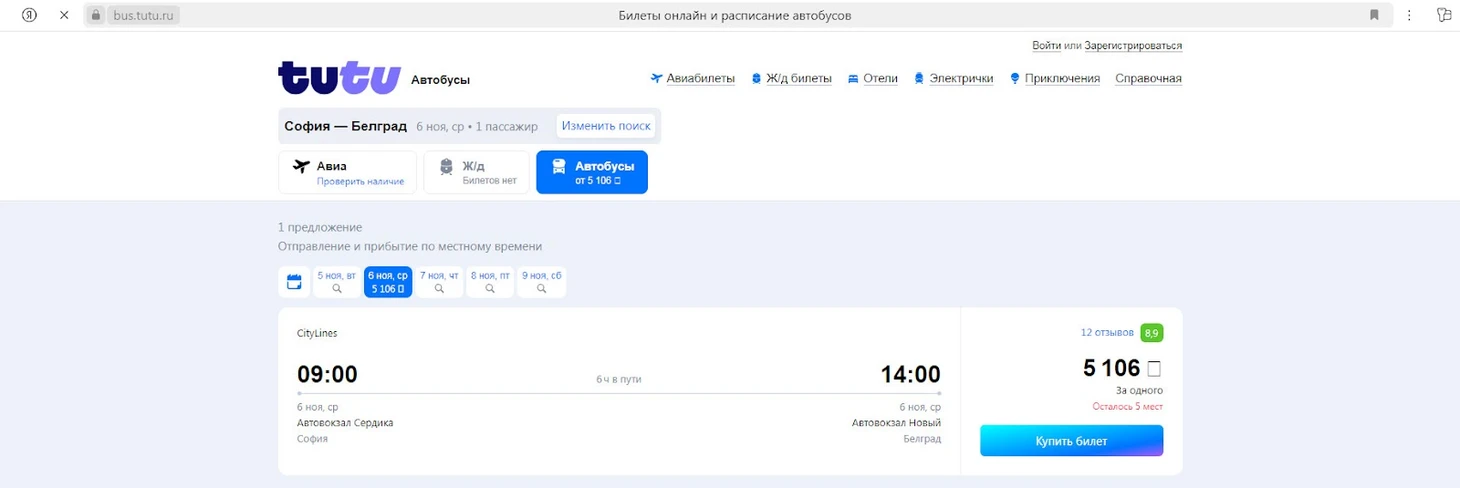
Task: Click the 5 106 price on the ticket card
Action: pyautogui.click(x=1122, y=368)
